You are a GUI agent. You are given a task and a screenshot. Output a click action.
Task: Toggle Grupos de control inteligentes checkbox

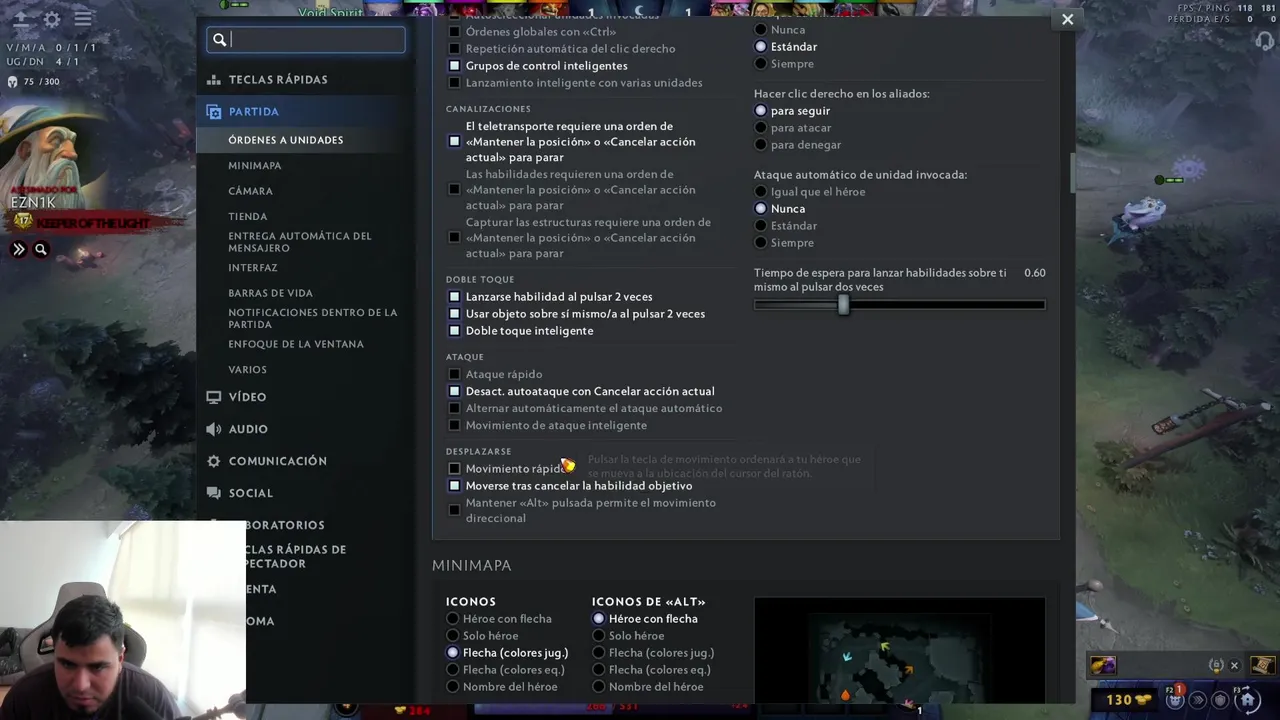pyautogui.click(x=455, y=66)
